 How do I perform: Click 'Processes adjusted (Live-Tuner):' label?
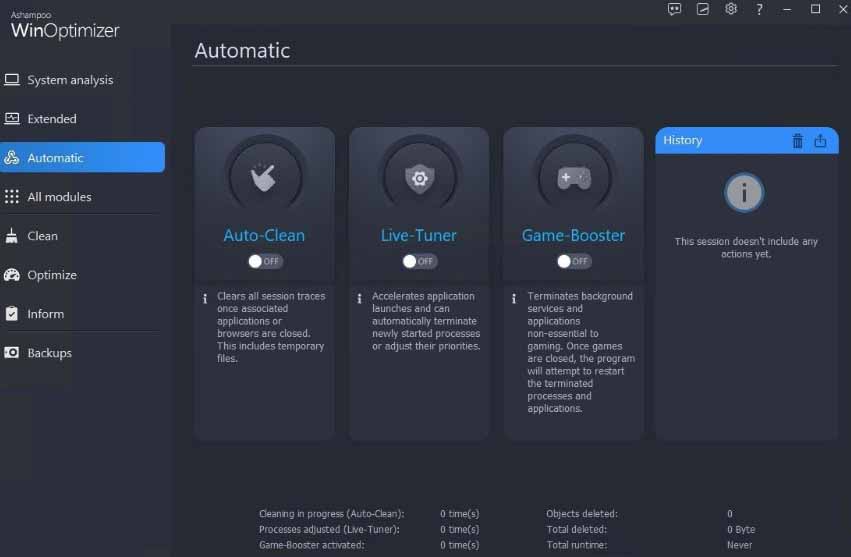(329, 529)
